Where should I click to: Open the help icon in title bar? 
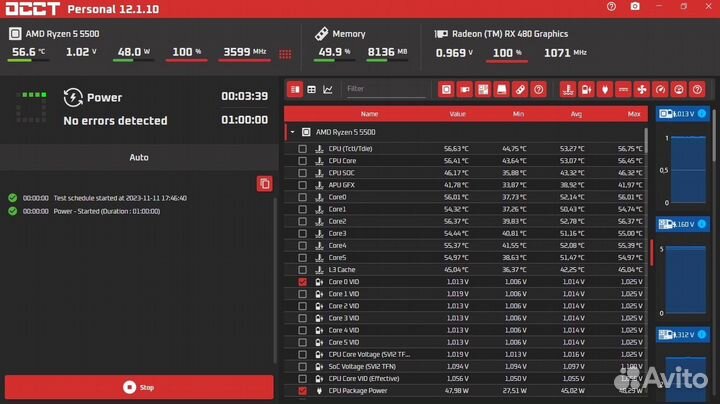611,6
